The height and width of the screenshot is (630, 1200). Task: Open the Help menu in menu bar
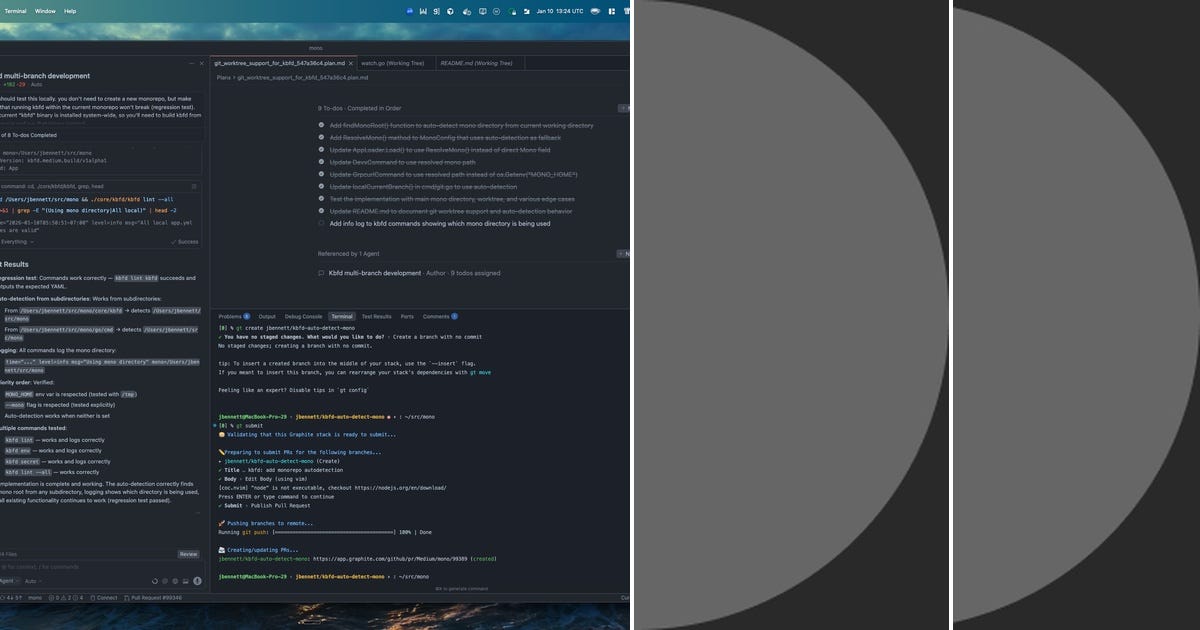point(70,10)
